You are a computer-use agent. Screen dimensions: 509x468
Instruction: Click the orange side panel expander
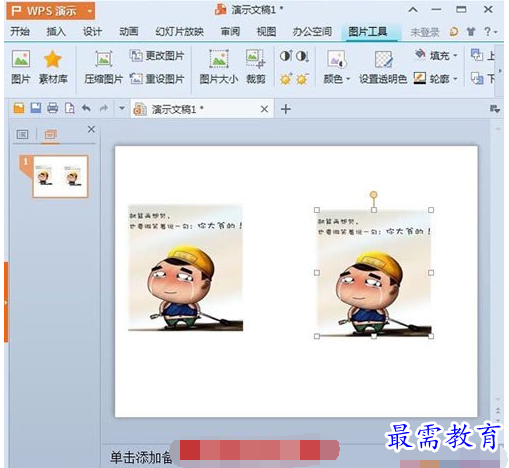point(6,302)
